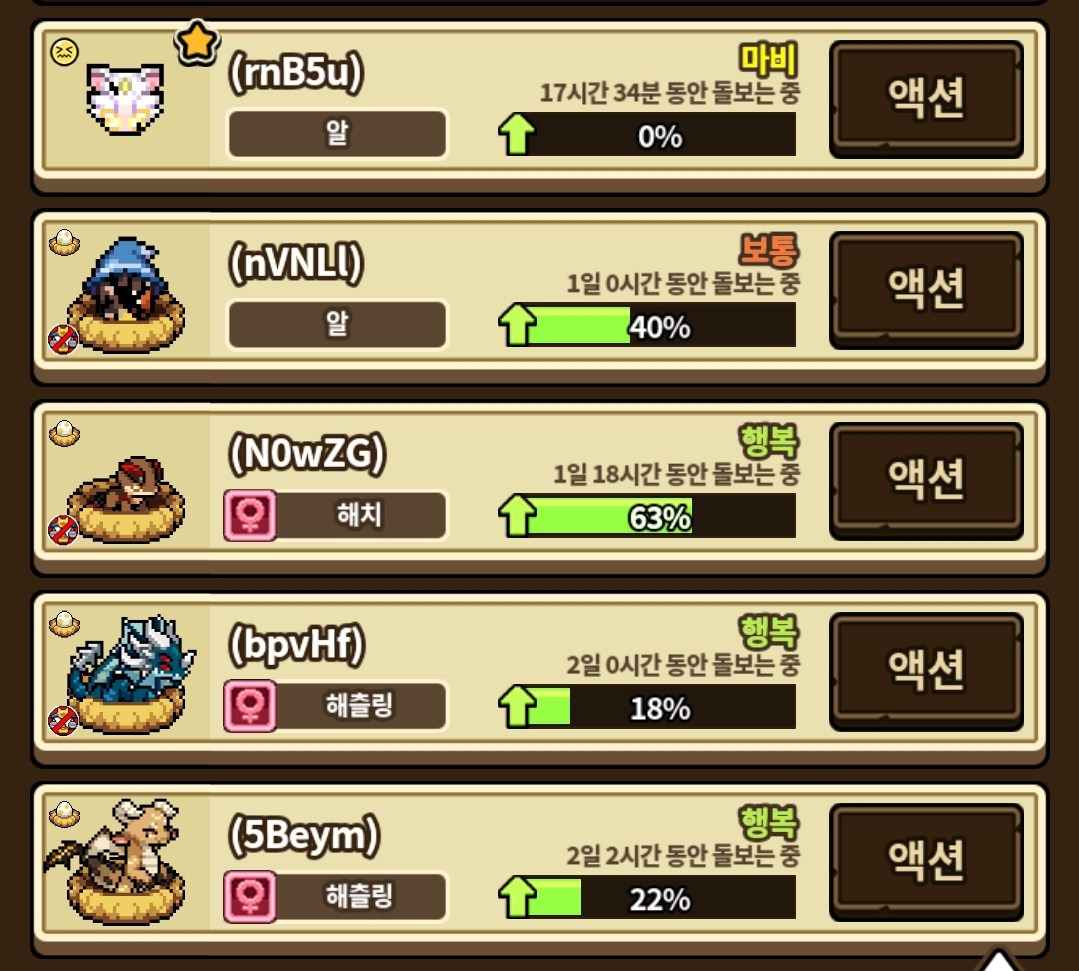Click the nest egg icon above 5Beym
This screenshot has width=1079, height=971.
[65, 815]
